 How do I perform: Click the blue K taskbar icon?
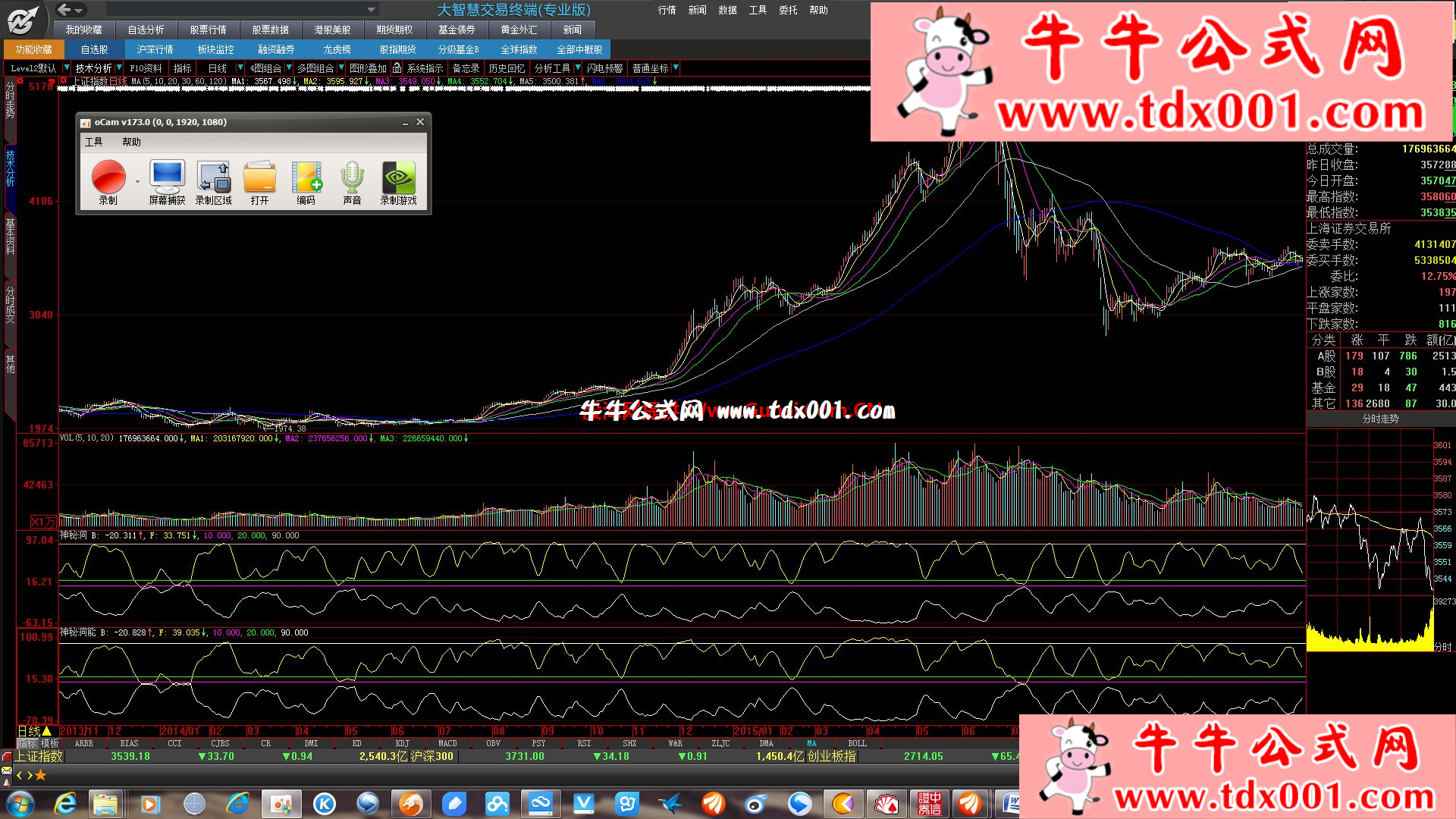click(325, 803)
